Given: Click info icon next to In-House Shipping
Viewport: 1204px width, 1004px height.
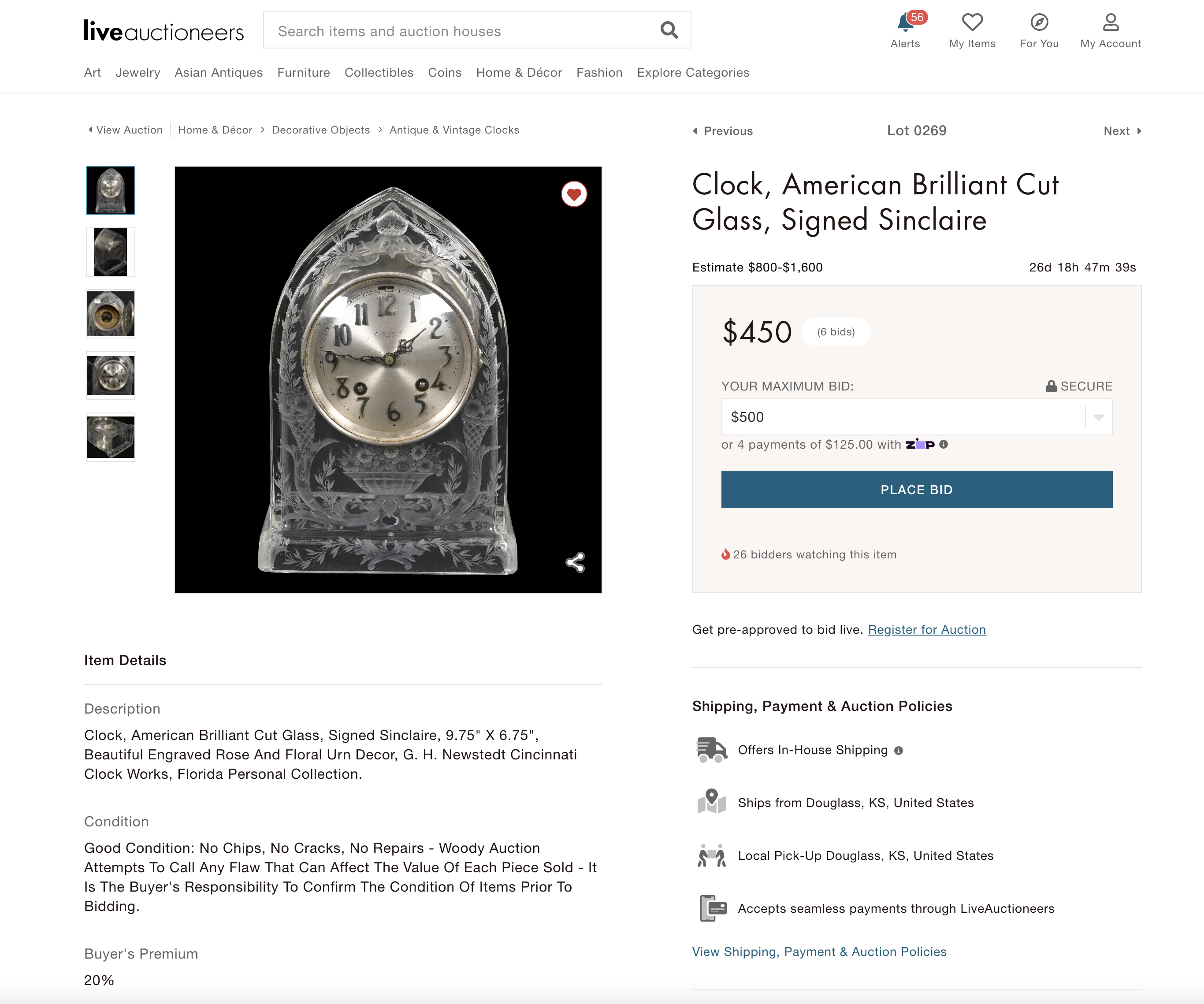Looking at the screenshot, I should click(x=899, y=751).
